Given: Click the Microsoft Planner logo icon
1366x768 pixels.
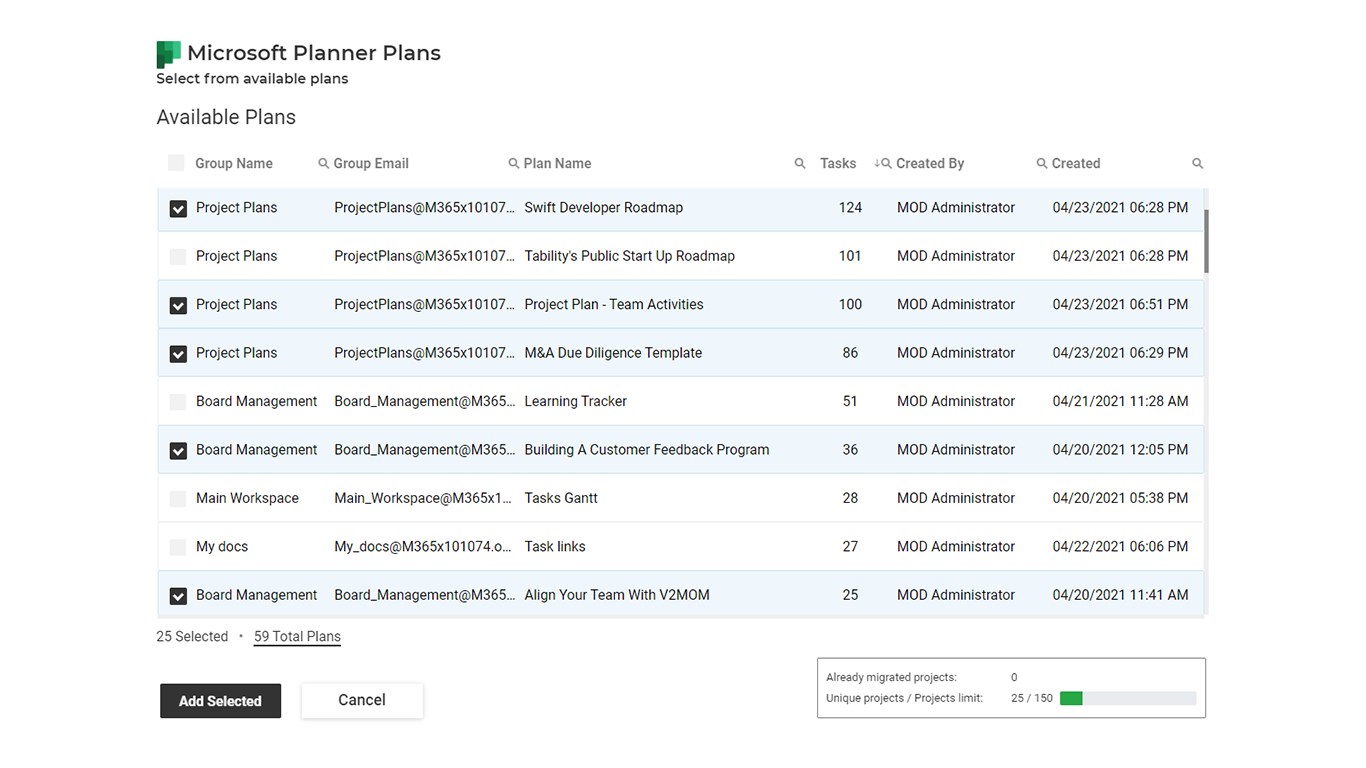Looking at the screenshot, I should [168, 54].
